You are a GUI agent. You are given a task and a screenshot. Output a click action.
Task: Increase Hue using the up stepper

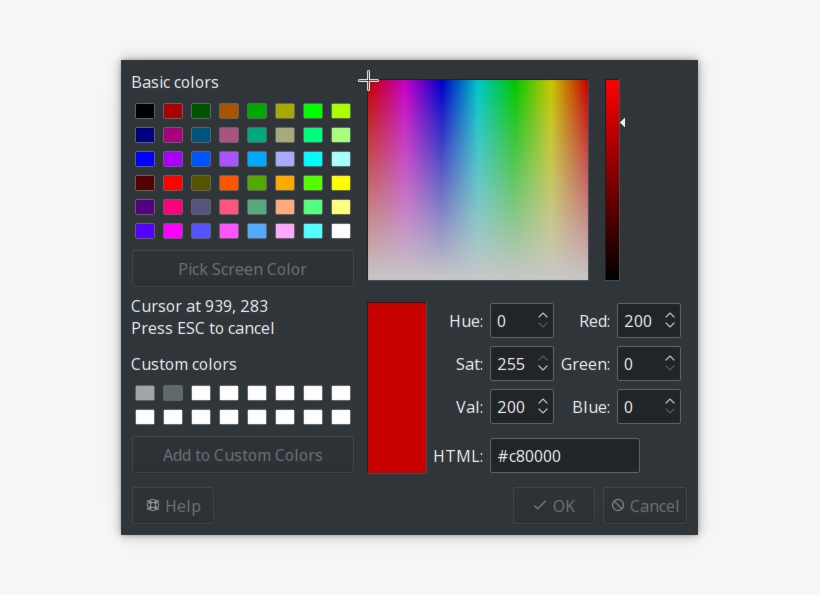point(543,314)
